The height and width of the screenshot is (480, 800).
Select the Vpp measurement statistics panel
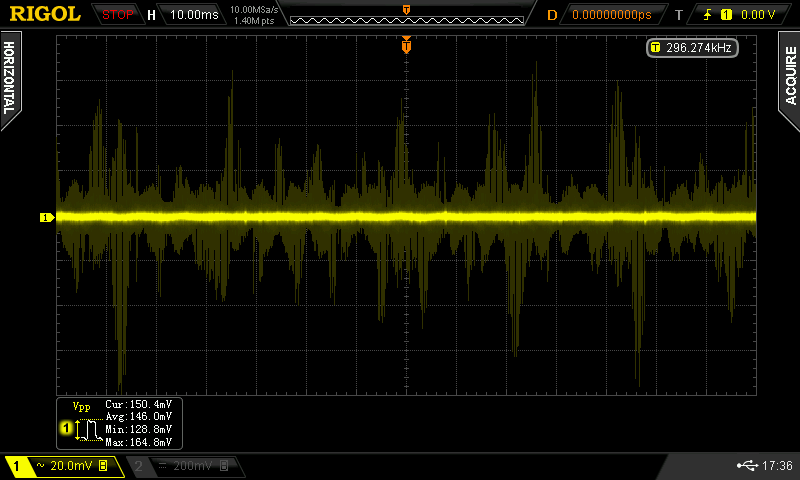click(x=119, y=422)
